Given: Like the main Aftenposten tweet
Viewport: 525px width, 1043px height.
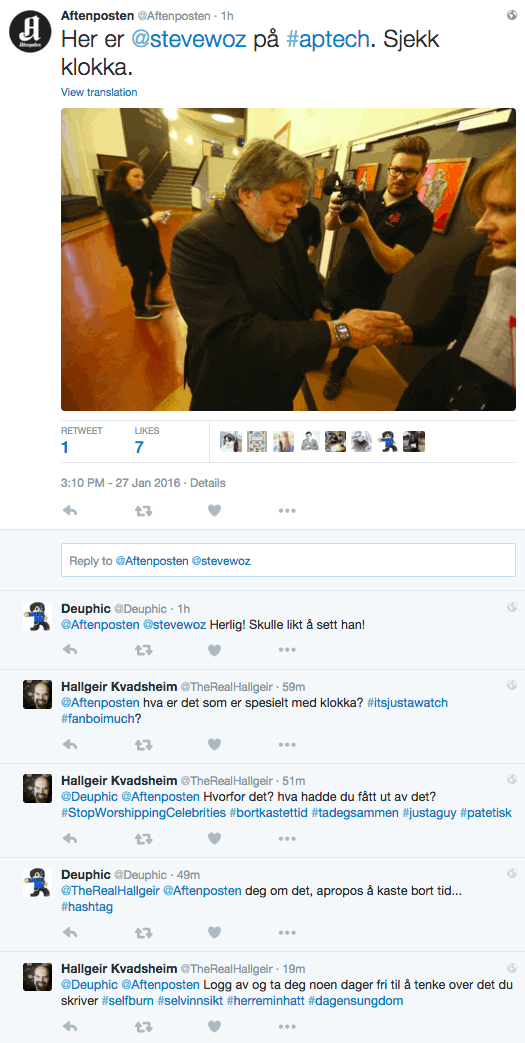Looking at the screenshot, I should click(x=214, y=510).
